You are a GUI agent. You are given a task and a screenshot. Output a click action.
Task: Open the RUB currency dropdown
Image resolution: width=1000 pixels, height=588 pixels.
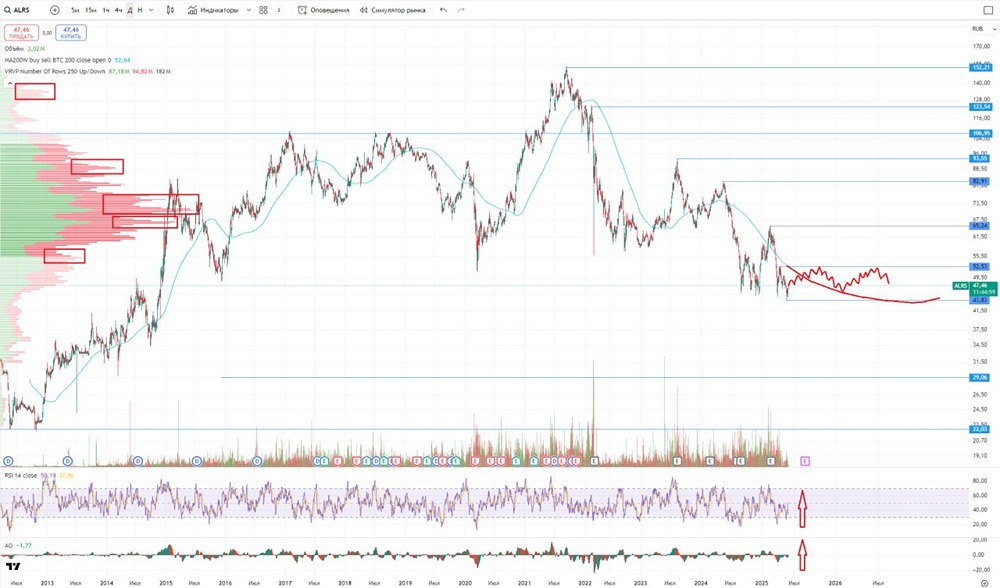coord(983,29)
